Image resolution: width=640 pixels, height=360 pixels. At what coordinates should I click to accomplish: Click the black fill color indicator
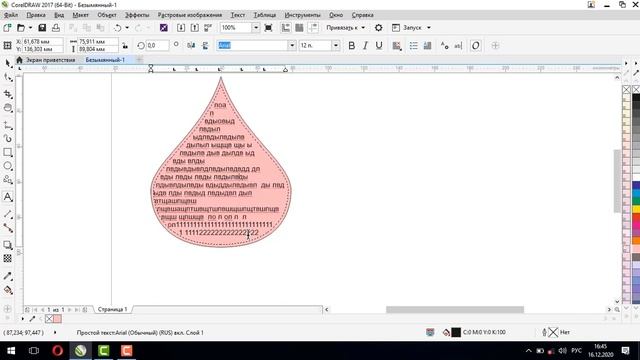456,332
